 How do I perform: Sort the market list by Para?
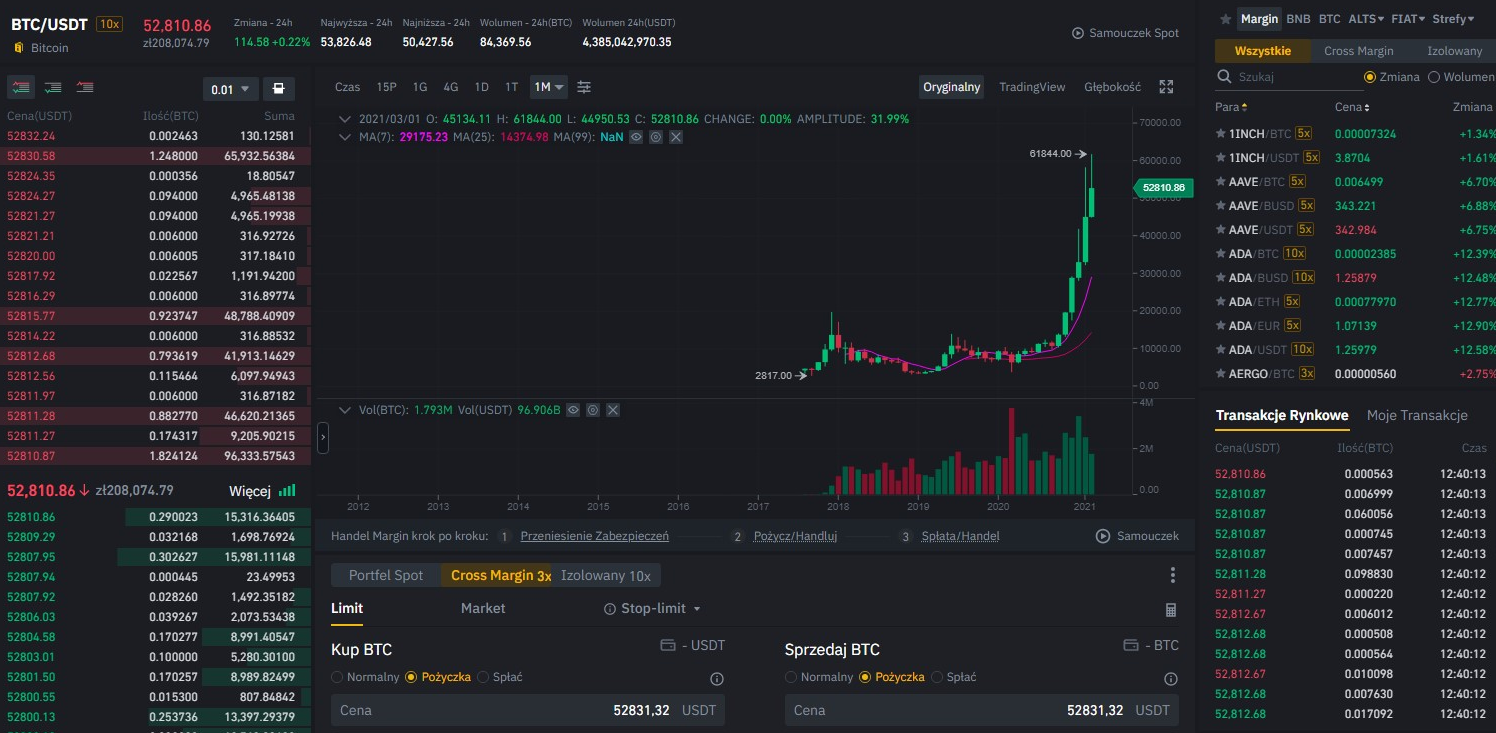1231,107
